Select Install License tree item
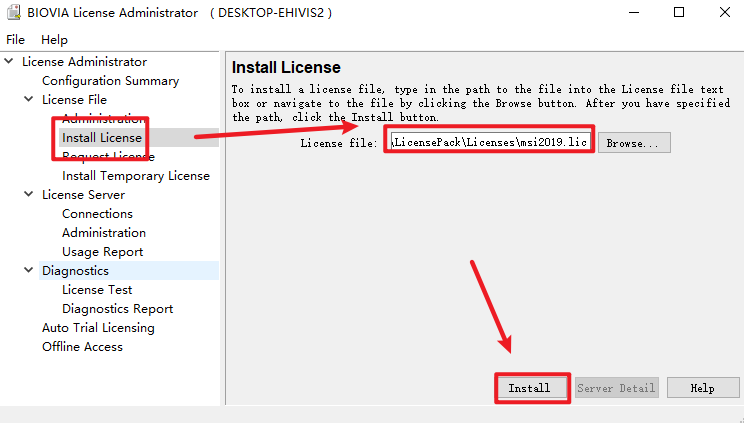 point(101,138)
